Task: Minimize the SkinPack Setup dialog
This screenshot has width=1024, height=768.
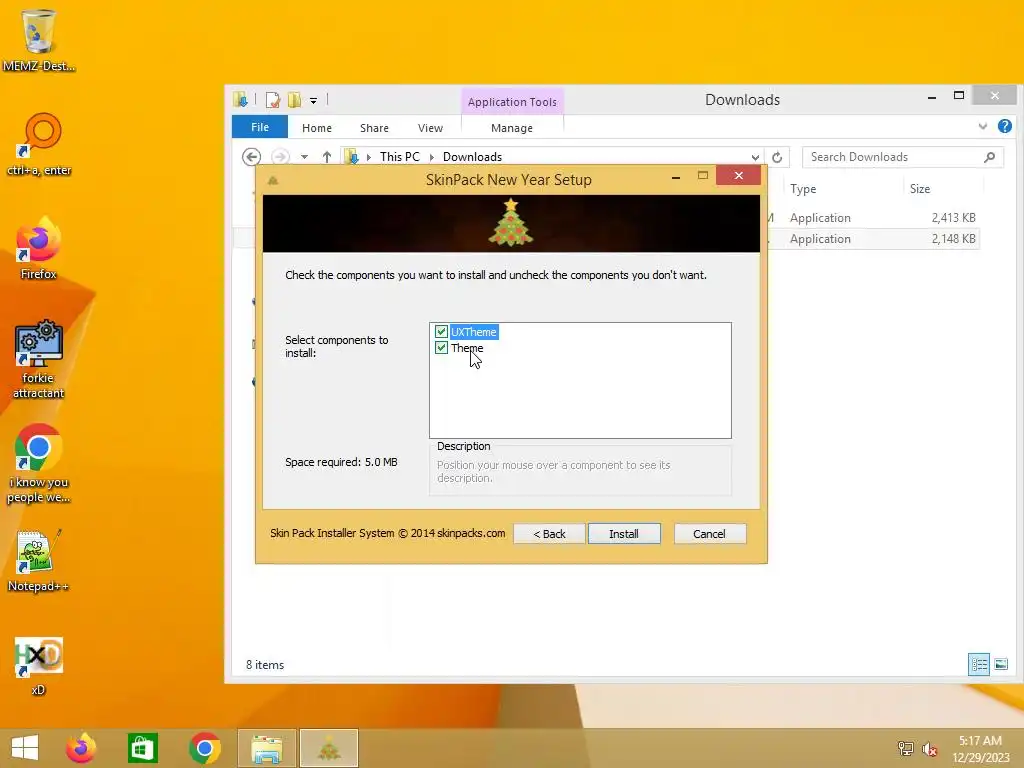Action: tap(676, 176)
